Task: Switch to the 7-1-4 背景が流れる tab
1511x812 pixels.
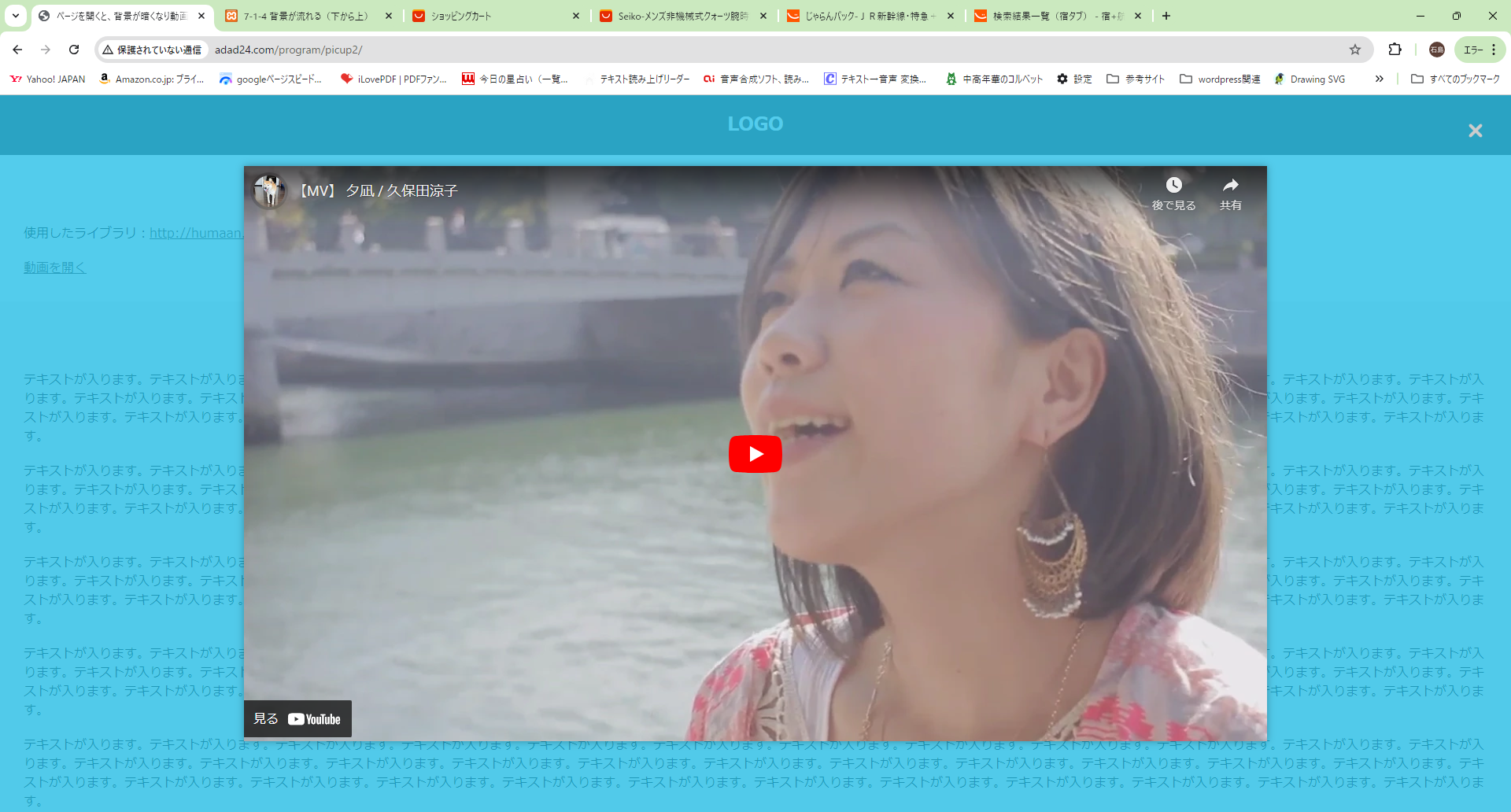Action: (308, 16)
